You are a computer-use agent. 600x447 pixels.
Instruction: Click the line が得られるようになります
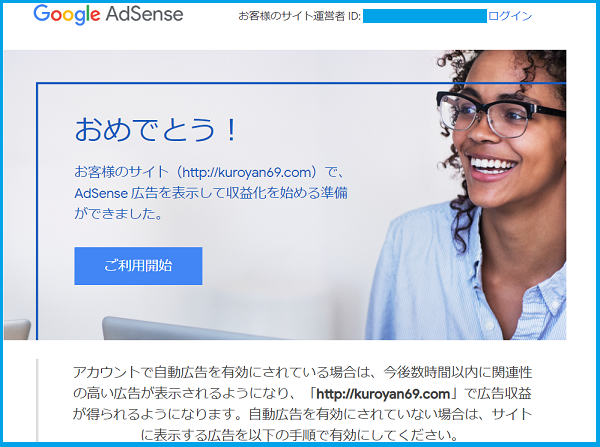tap(302, 414)
